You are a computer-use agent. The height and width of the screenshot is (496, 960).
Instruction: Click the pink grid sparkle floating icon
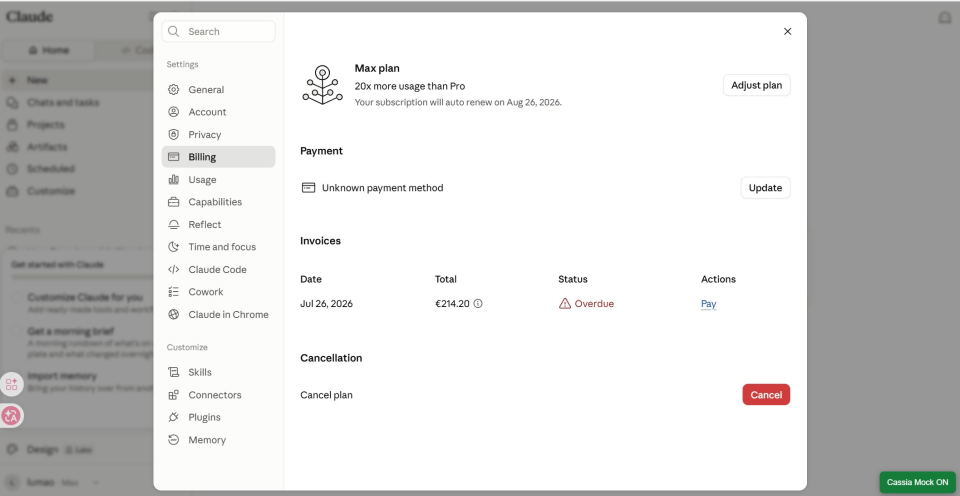pos(11,385)
